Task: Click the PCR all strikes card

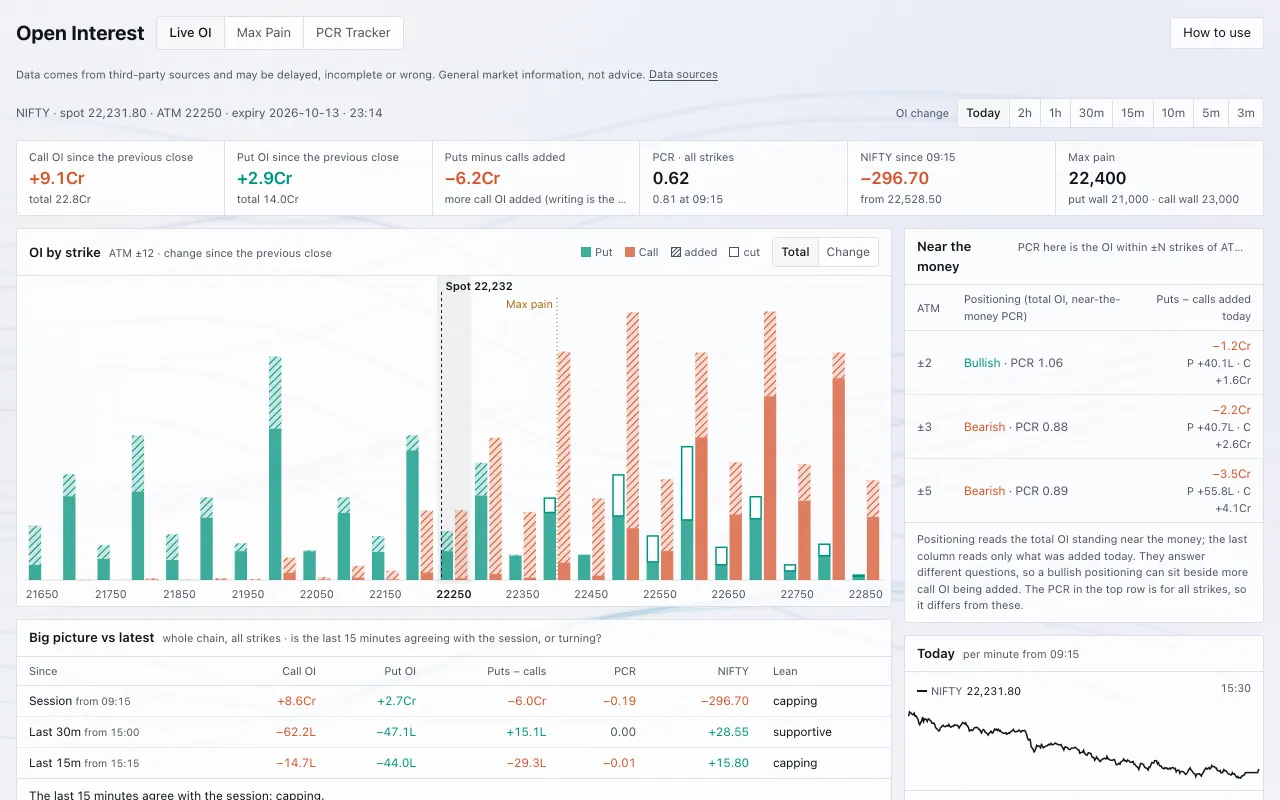Action: pyautogui.click(x=744, y=178)
